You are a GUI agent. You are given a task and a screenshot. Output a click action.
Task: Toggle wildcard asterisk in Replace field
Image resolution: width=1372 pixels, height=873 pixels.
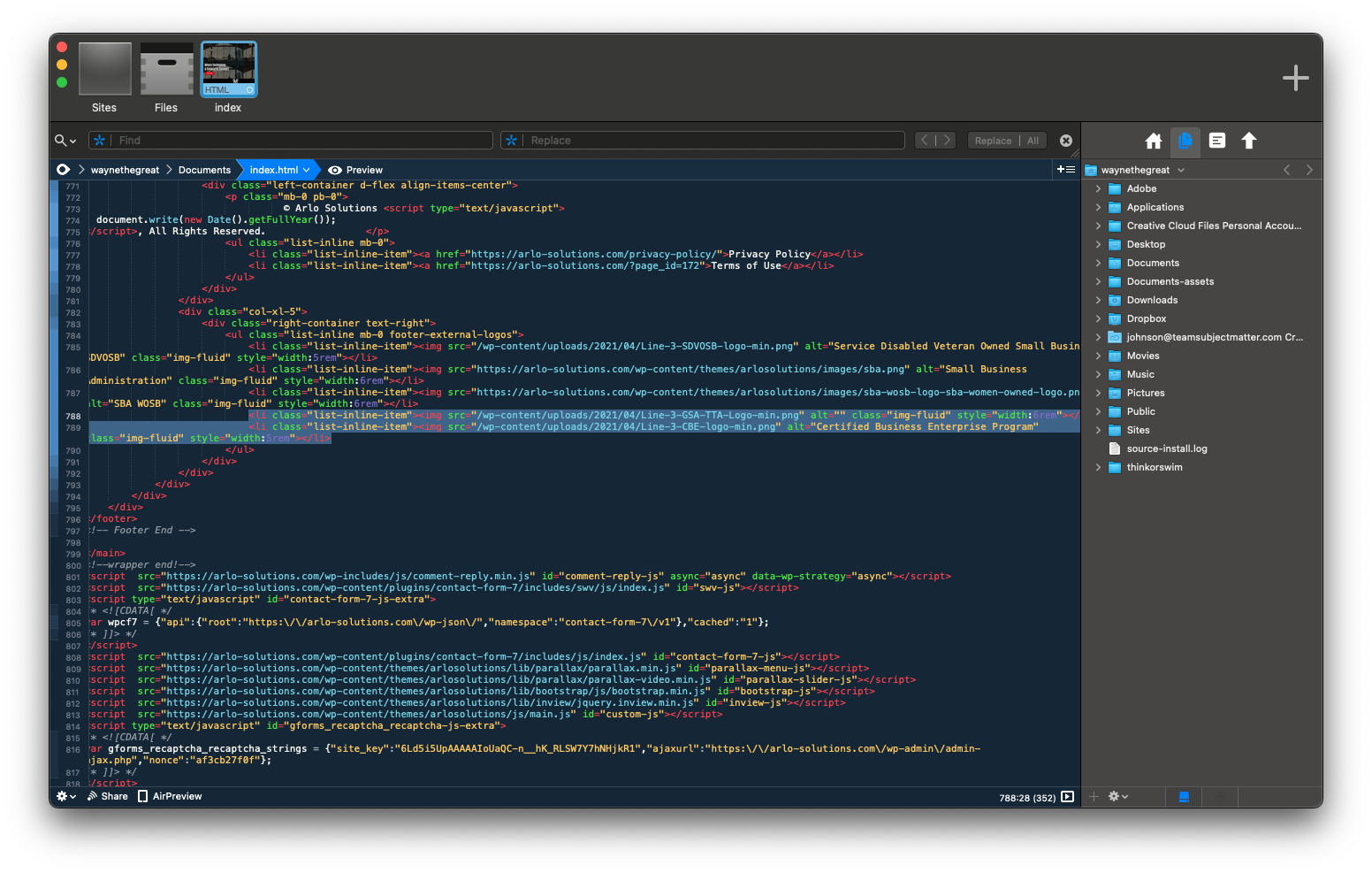tap(511, 141)
